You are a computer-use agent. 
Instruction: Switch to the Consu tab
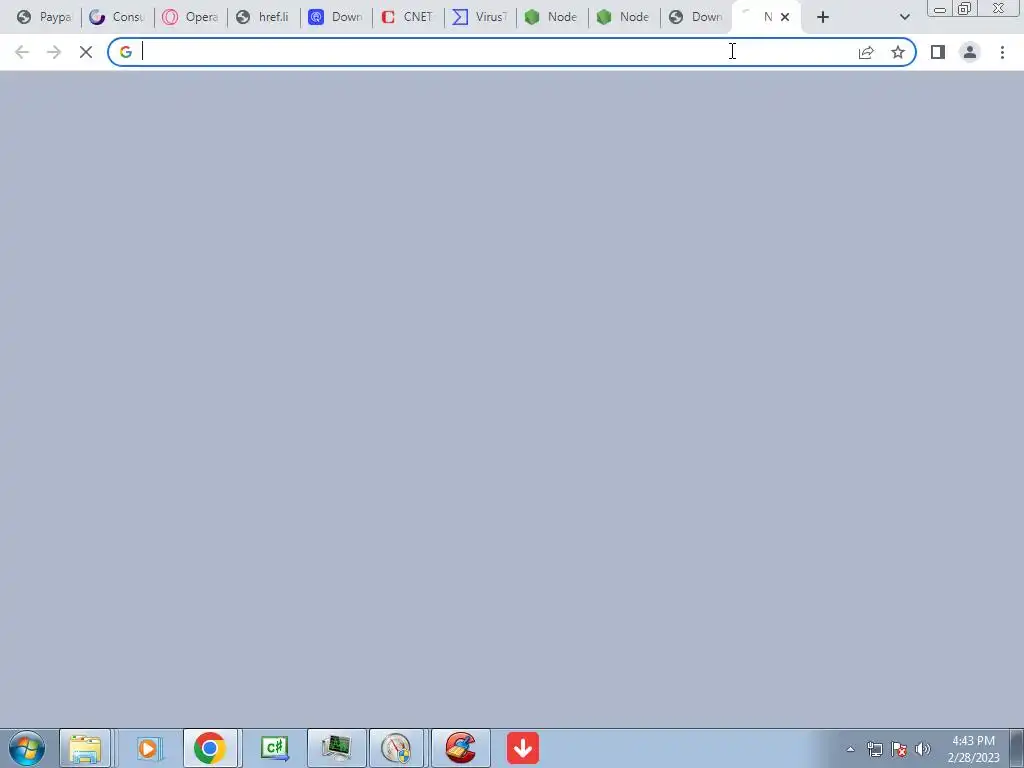118,17
